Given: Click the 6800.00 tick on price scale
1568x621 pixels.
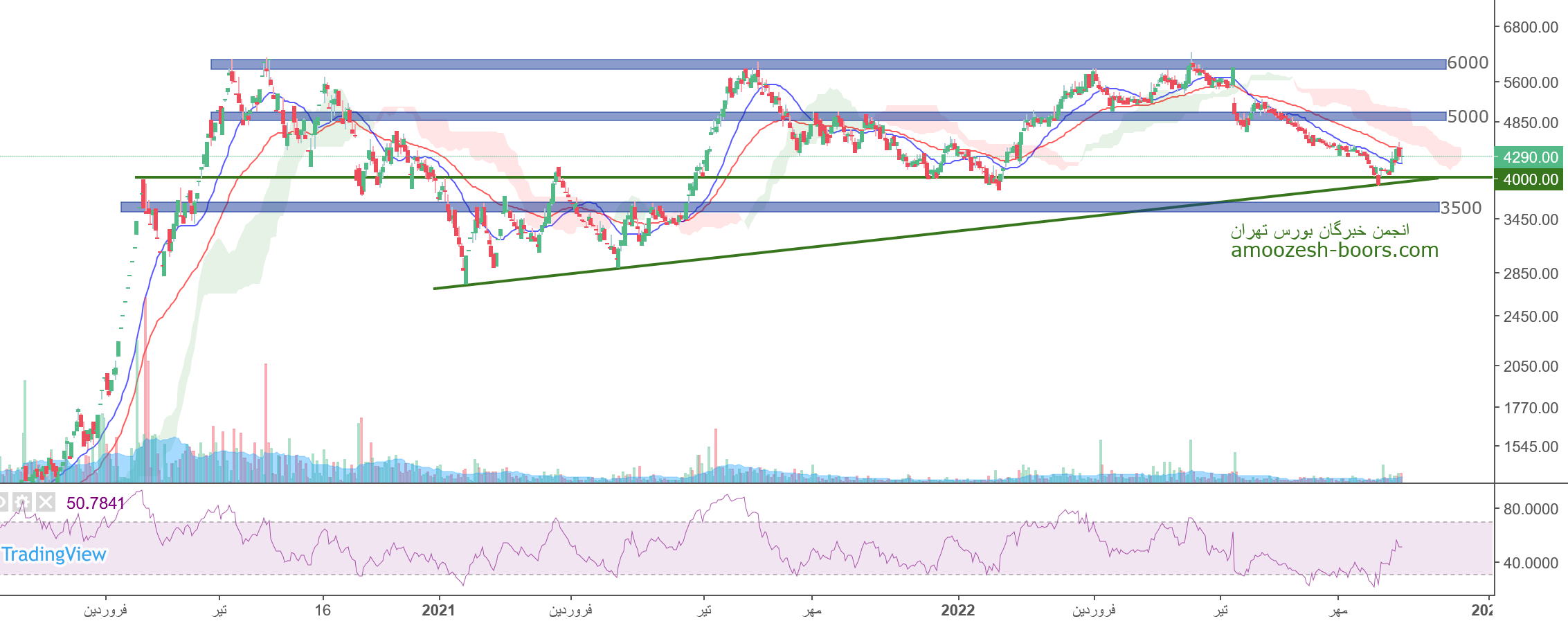Looking at the screenshot, I should (1531, 28).
